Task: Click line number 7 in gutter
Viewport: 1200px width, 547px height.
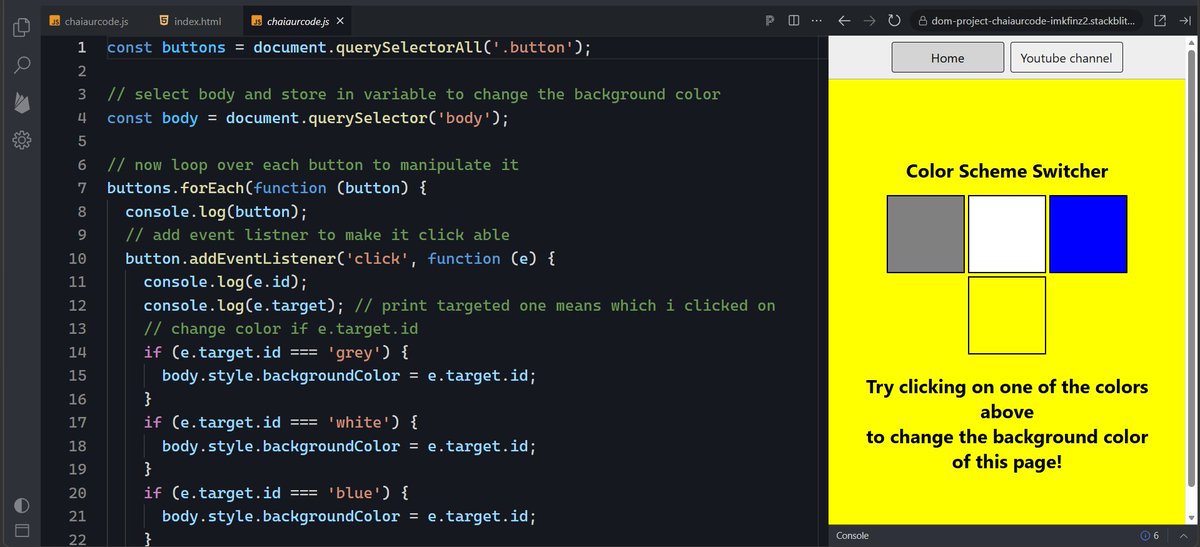Action: coord(82,188)
